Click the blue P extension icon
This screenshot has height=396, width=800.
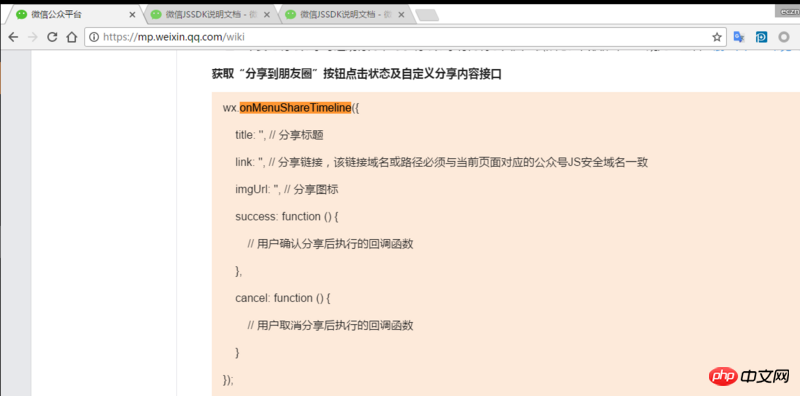point(762,37)
